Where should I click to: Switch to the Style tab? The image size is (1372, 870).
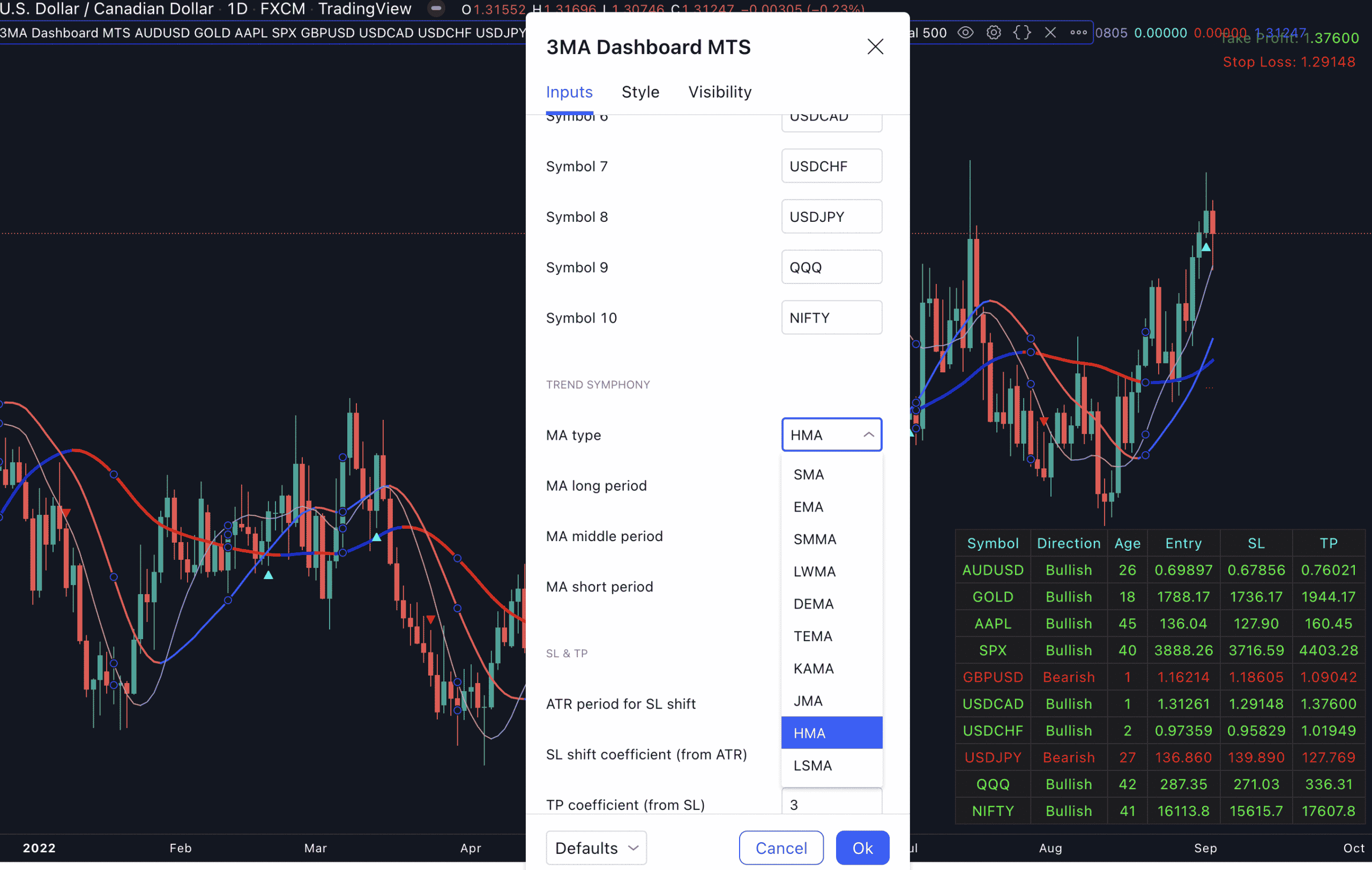tap(640, 92)
